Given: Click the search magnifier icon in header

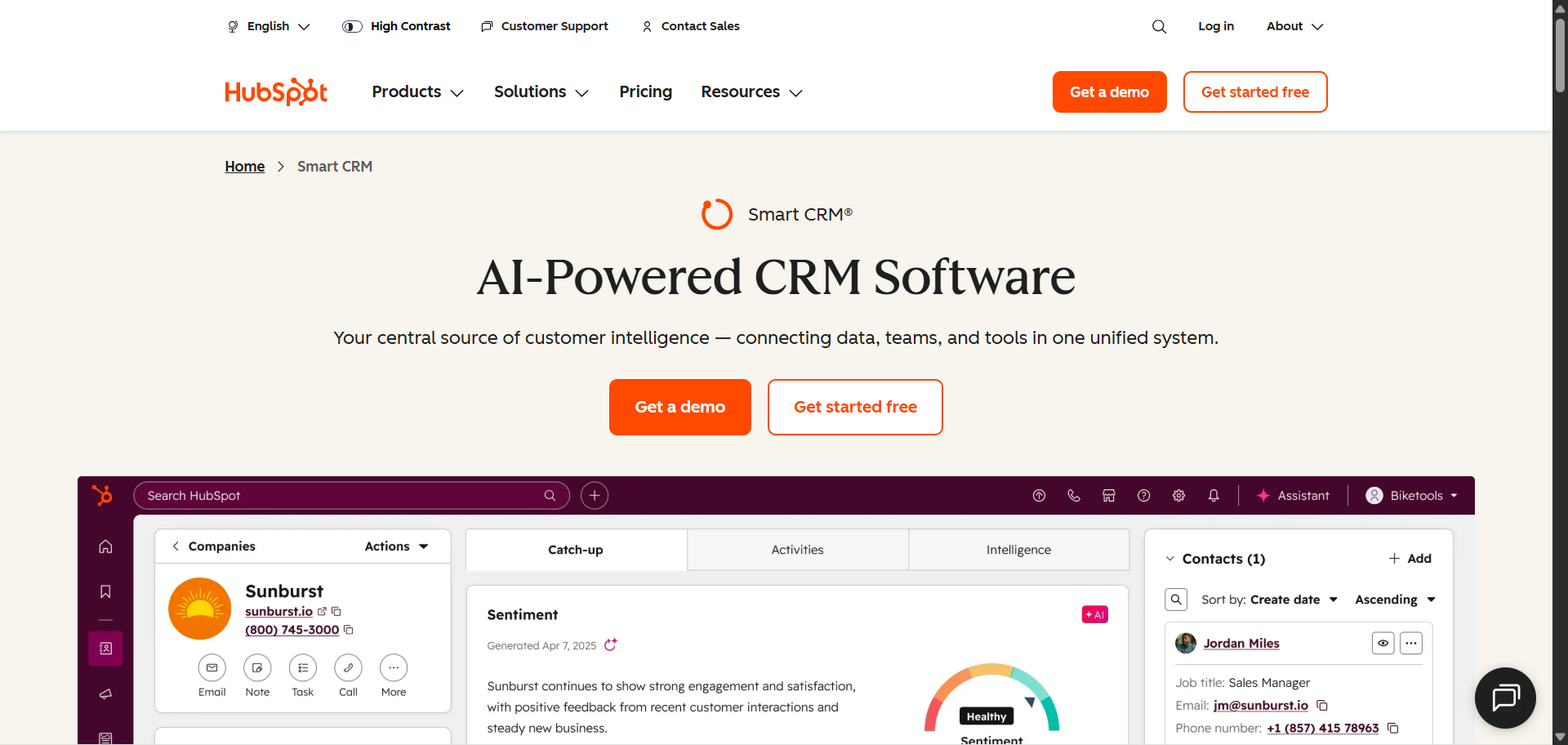Looking at the screenshot, I should (x=1159, y=26).
